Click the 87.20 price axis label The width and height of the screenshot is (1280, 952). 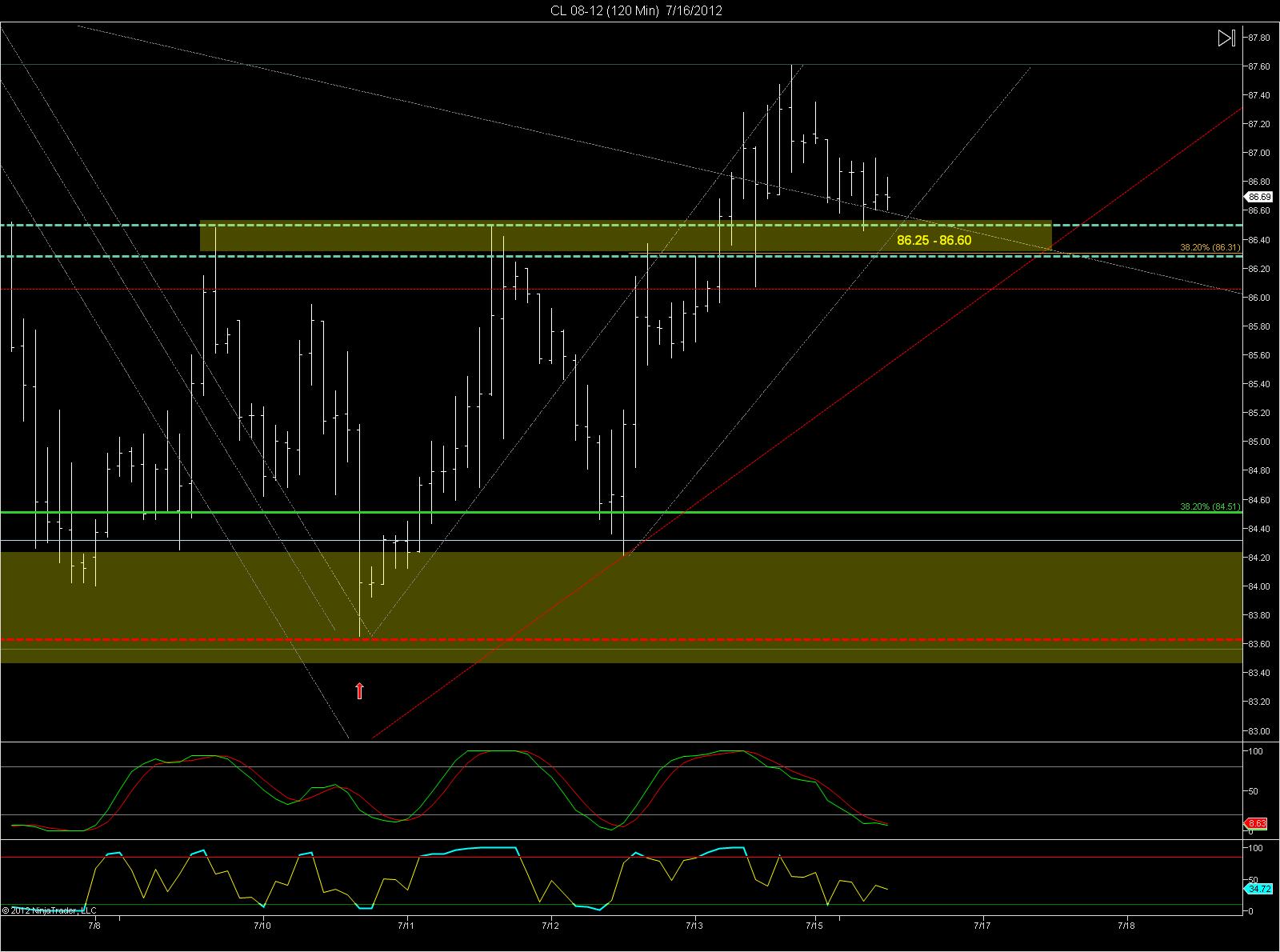tap(1258, 124)
